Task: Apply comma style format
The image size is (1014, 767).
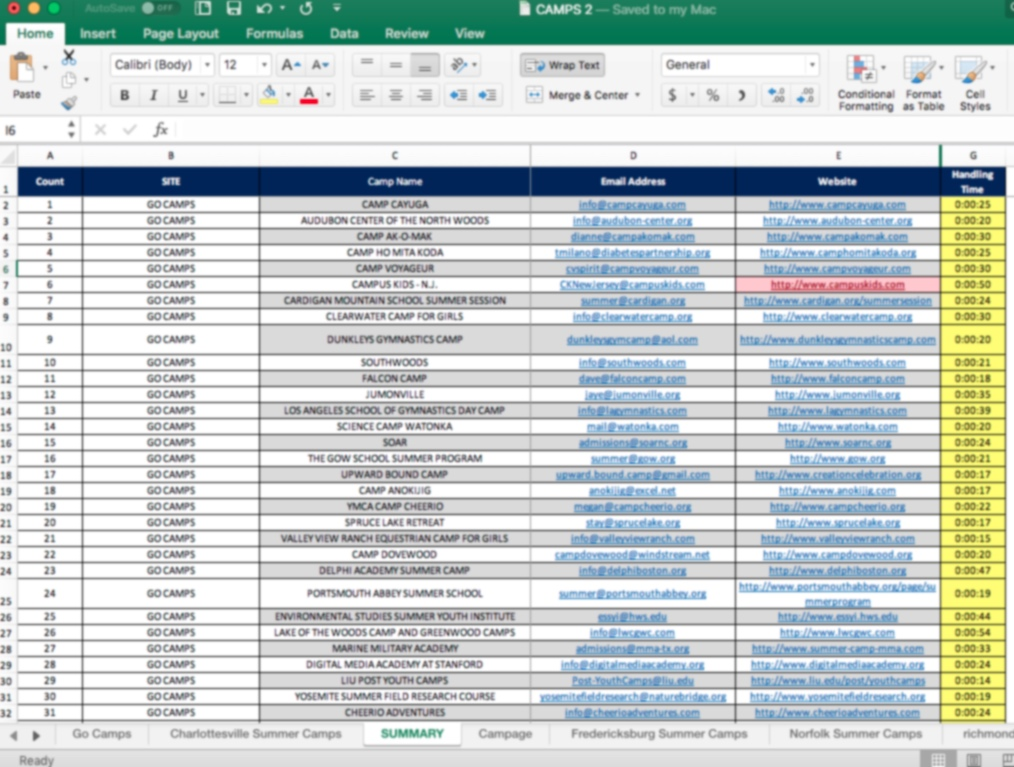Action: [741, 96]
